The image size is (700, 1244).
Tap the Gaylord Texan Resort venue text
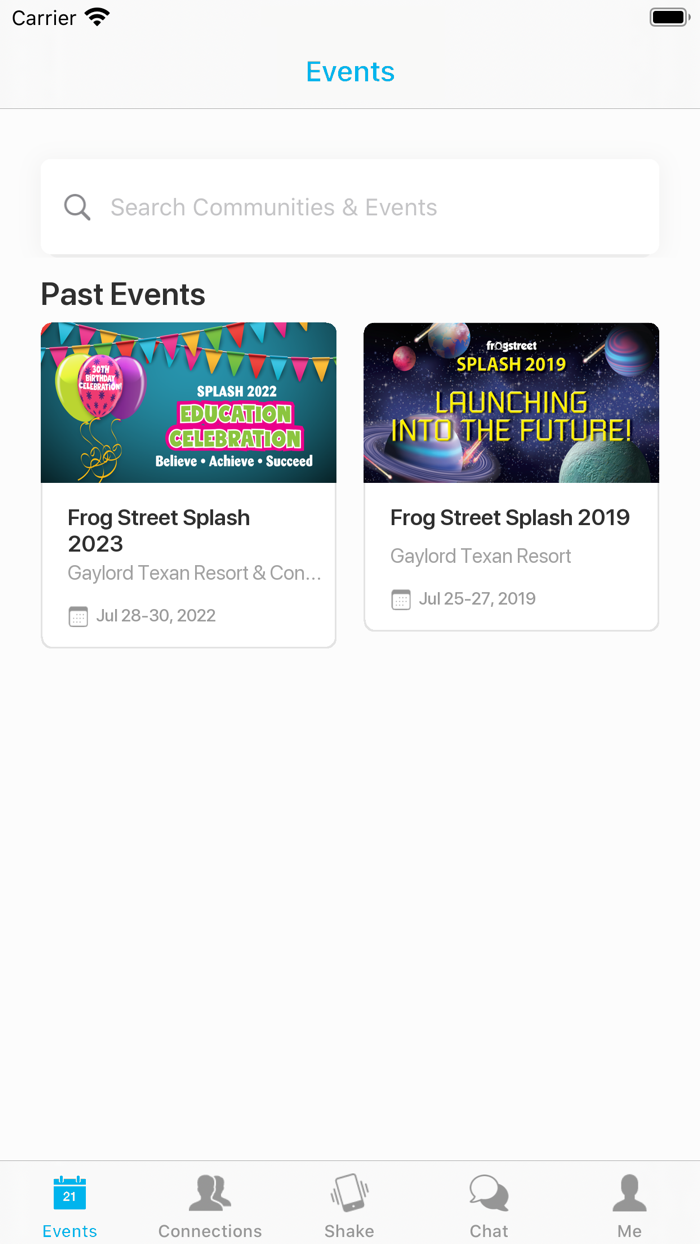point(480,555)
